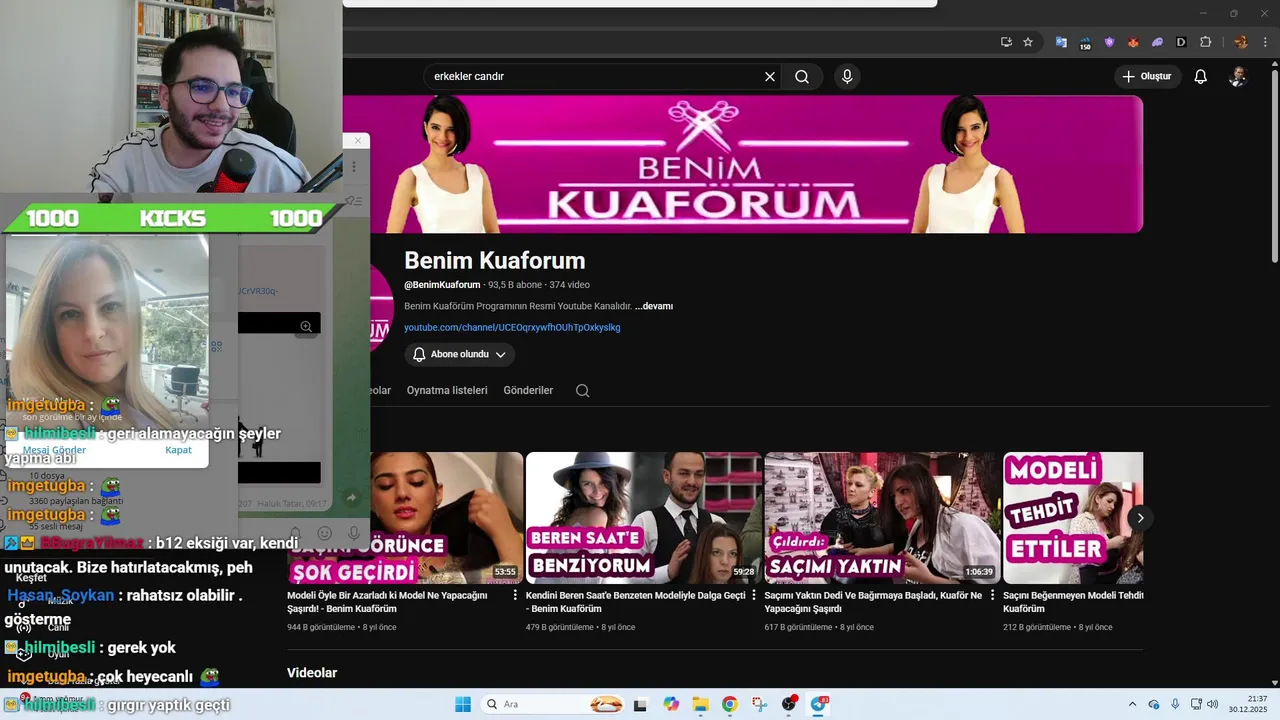This screenshot has height=720, width=1280.
Task: Open Copilot from the taskbar
Action: [x=671, y=704]
